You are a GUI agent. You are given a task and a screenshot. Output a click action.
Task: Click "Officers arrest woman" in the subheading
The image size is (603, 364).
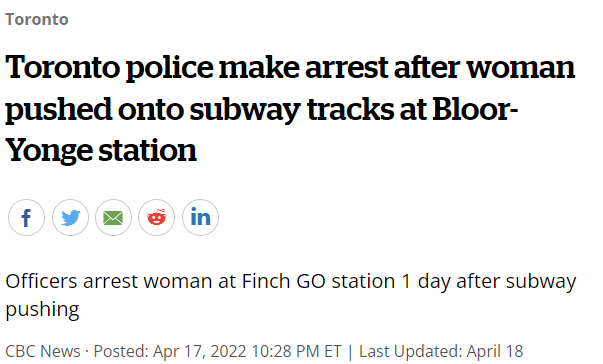pos(109,281)
